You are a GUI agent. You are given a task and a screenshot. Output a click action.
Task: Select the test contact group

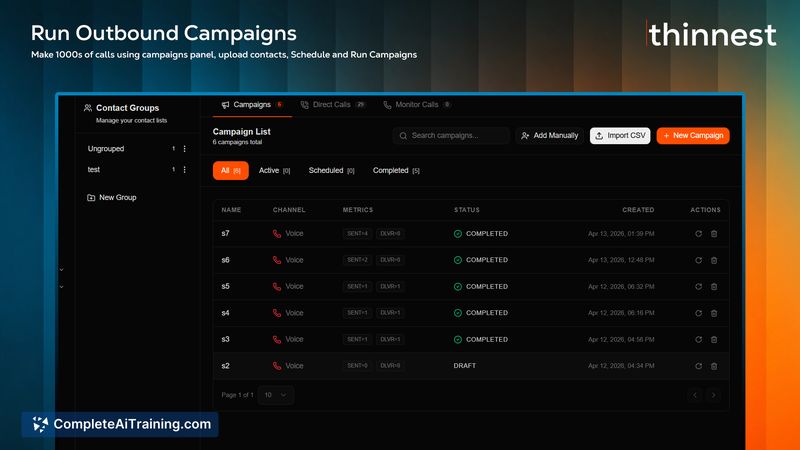[x=94, y=169]
